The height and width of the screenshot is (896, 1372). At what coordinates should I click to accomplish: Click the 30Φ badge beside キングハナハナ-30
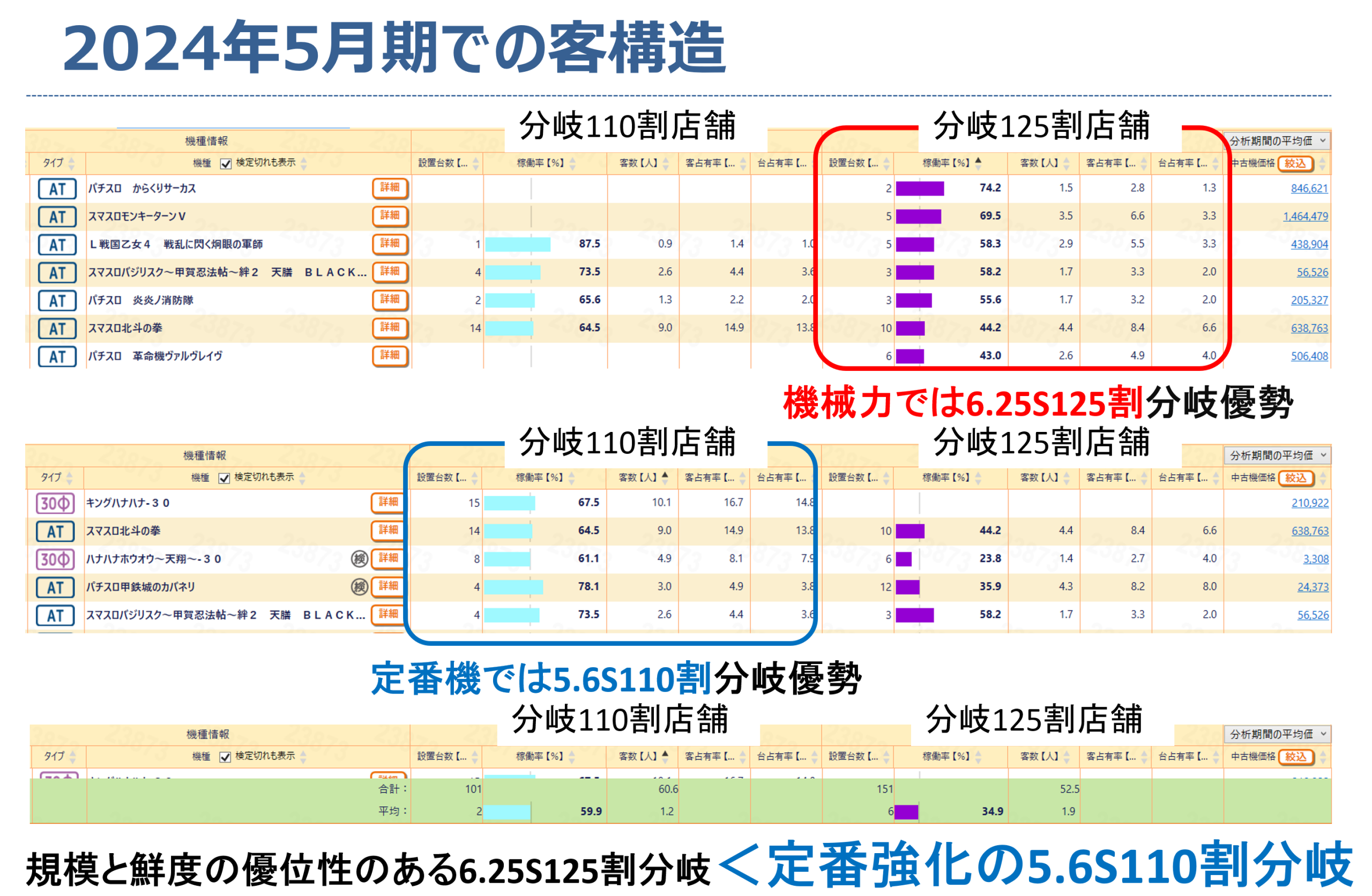(55, 503)
